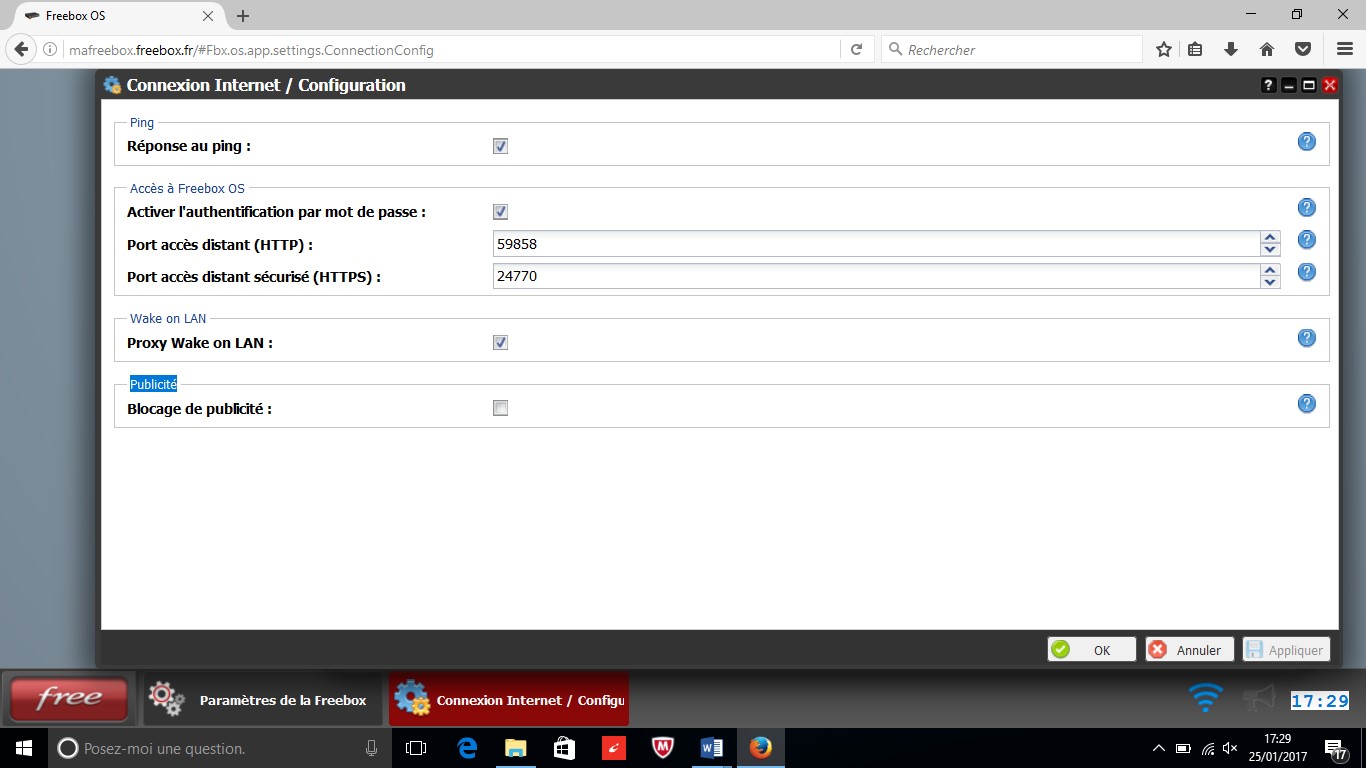
Task: Toggle password authentication checkbox
Action: coord(500,212)
